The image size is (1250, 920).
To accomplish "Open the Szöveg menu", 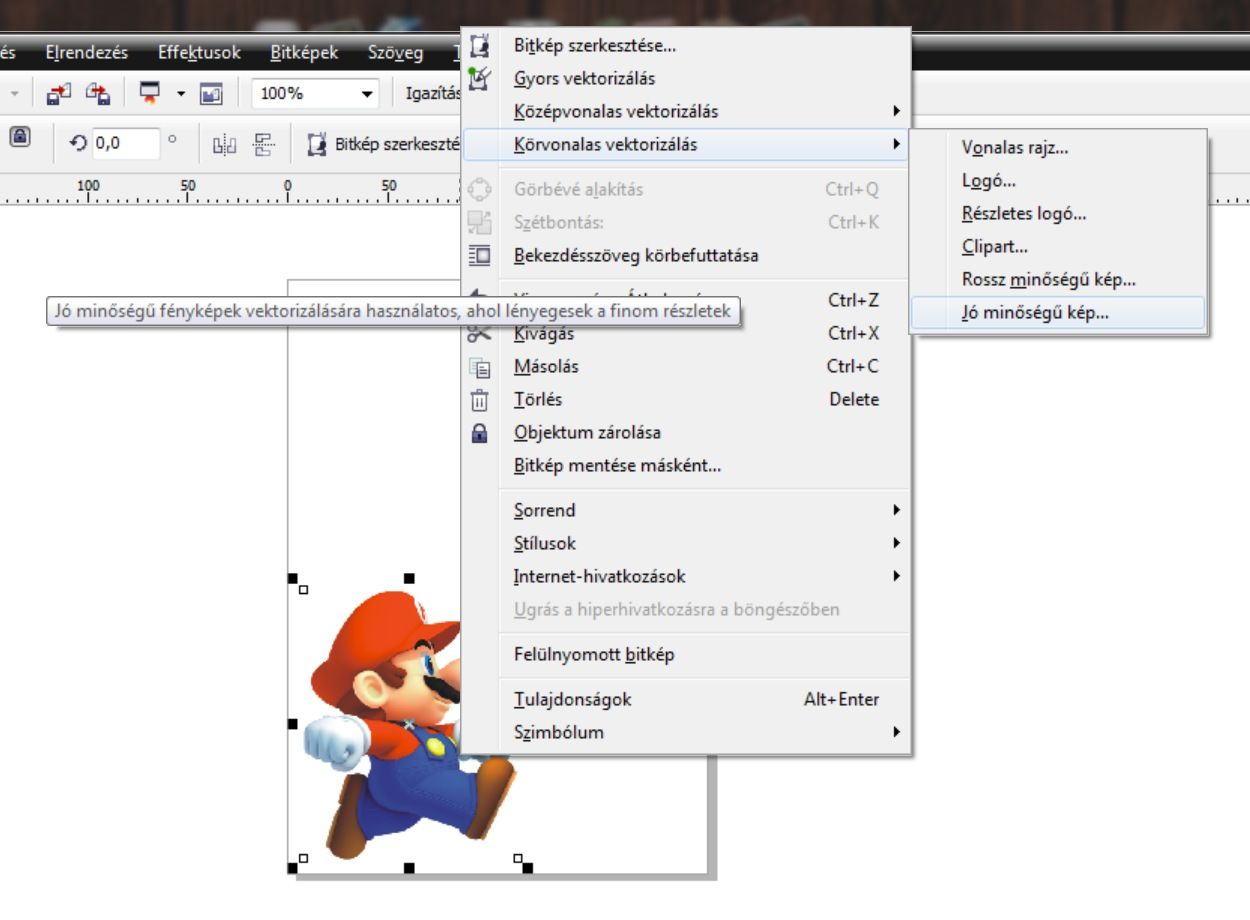I will [x=395, y=53].
